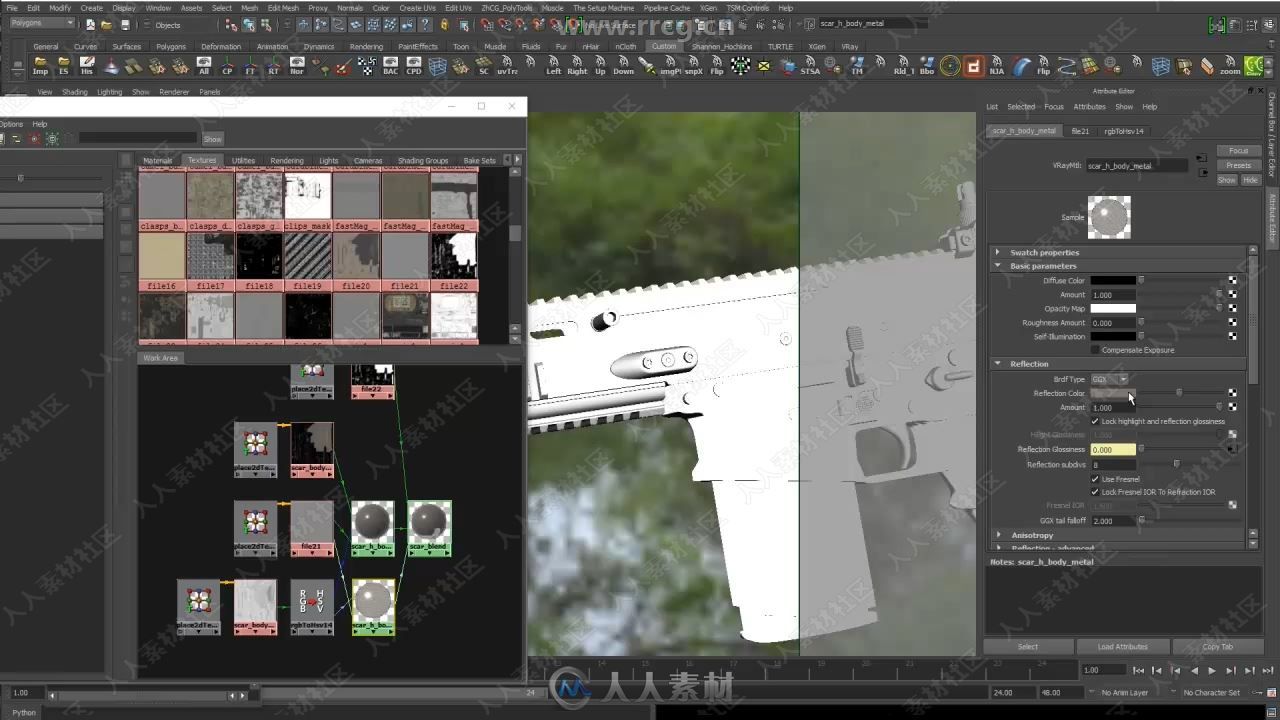Click the NJA shelf icon
The width and height of the screenshot is (1280, 720).
coord(997,66)
